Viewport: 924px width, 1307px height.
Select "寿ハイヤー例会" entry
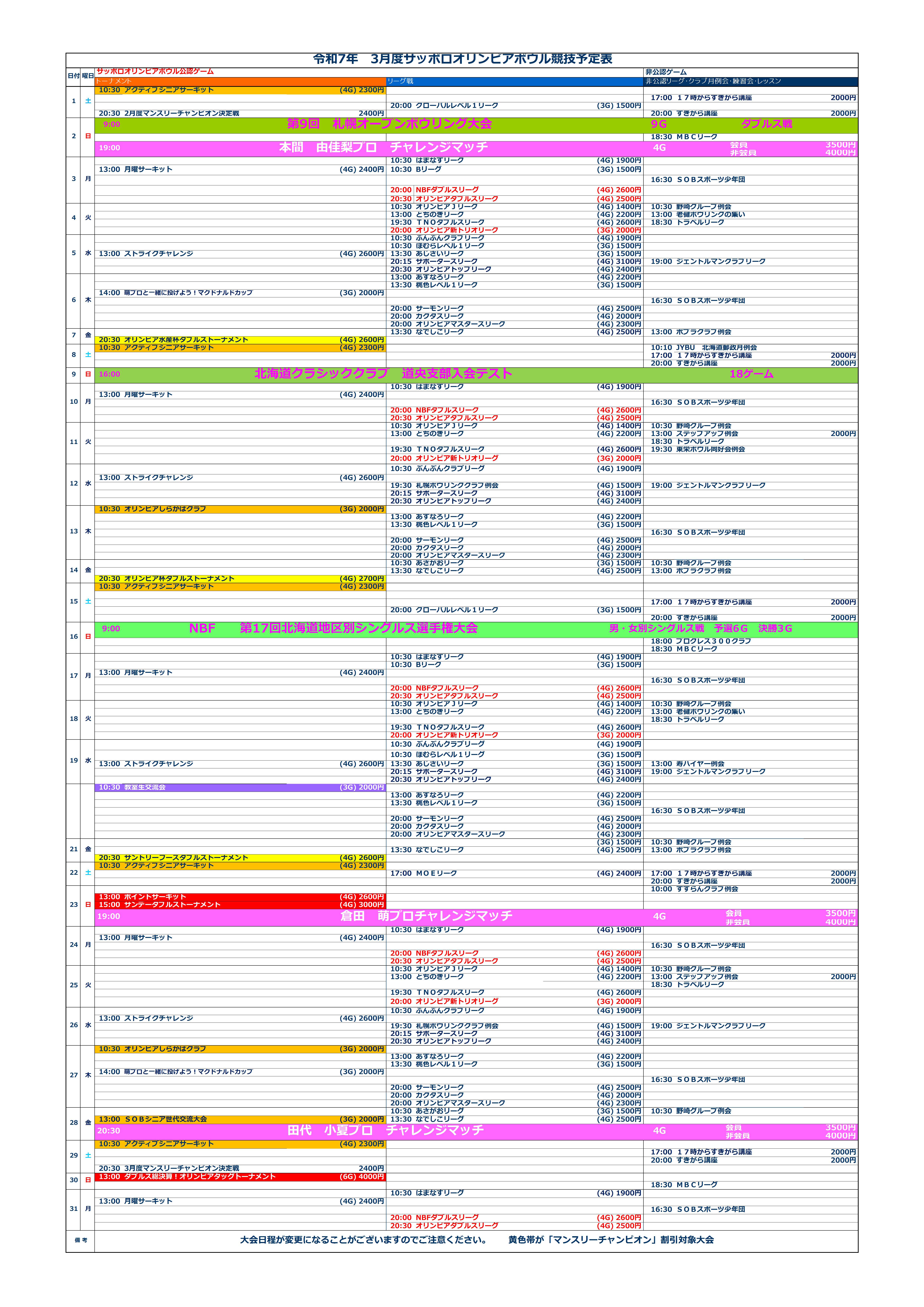[x=700, y=764]
